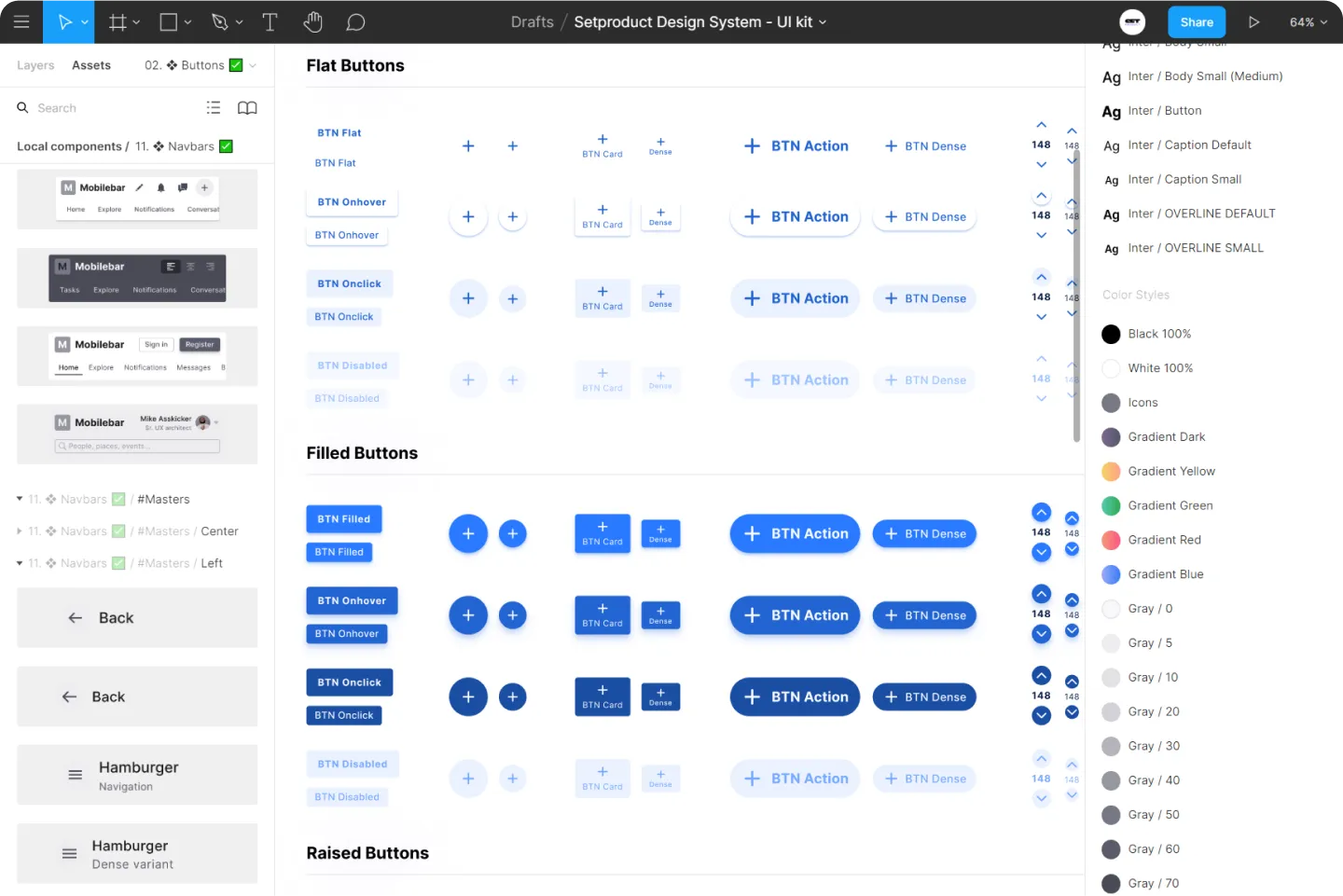Click the Share button
Image resolution: width=1343 pixels, height=896 pixels.
click(x=1196, y=21)
